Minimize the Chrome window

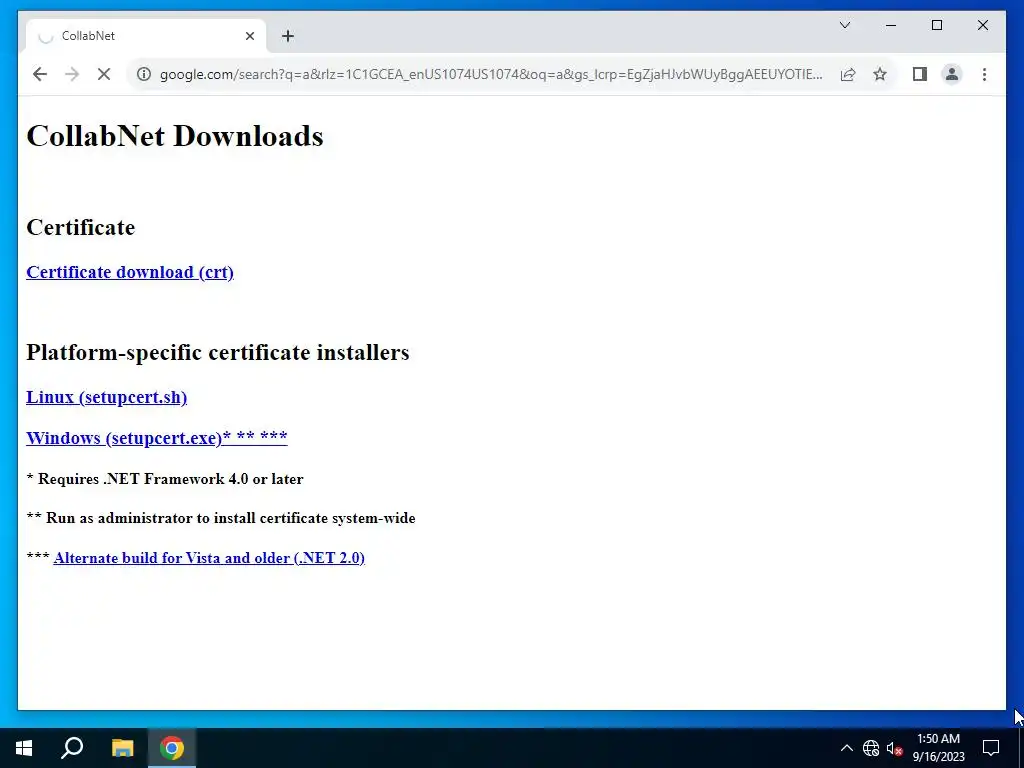pos(891,25)
